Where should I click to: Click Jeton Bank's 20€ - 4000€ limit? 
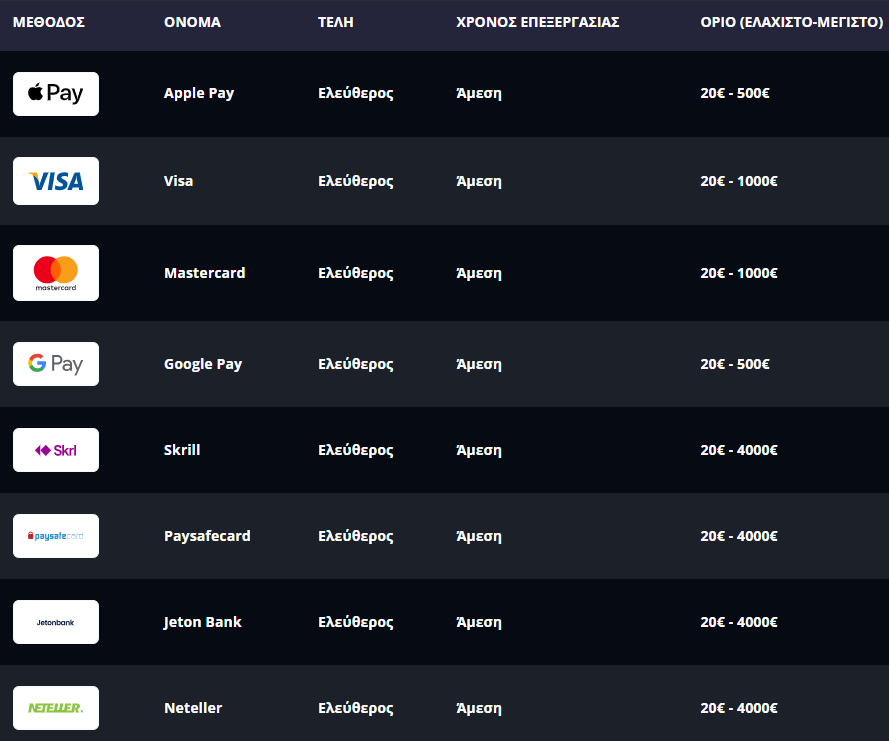(739, 622)
